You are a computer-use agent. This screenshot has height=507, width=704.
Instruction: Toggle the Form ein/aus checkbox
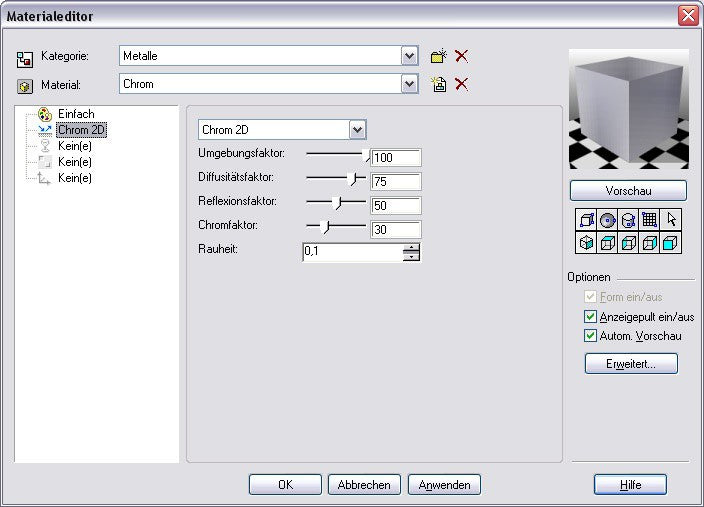pyautogui.click(x=590, y=297)
